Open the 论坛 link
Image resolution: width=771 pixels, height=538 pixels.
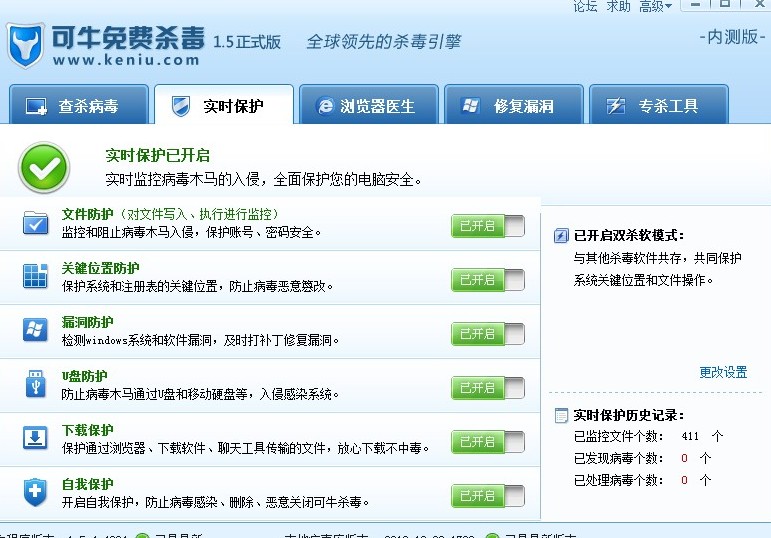click(585, 7)
